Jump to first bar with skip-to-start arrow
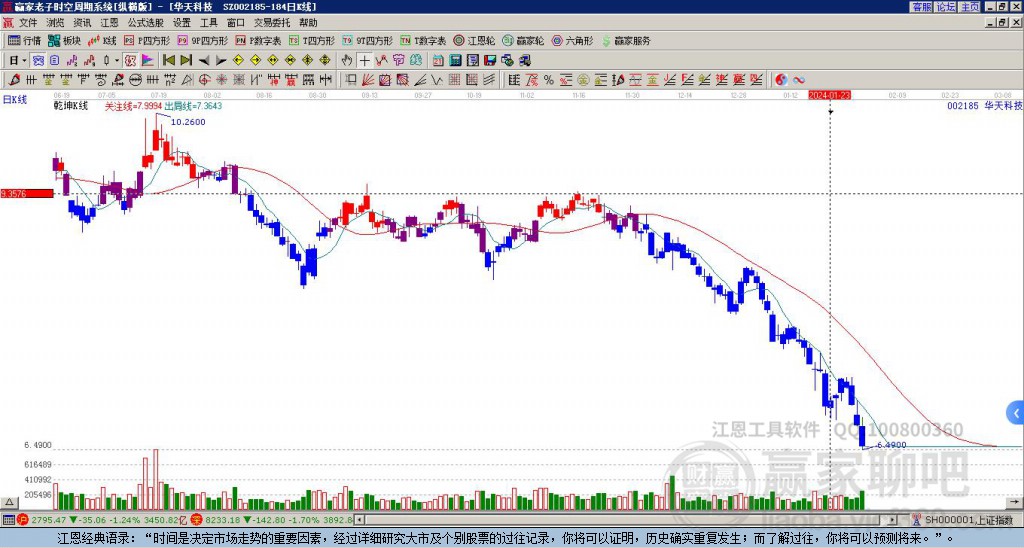1024x548 pixels. click(168, 60)
